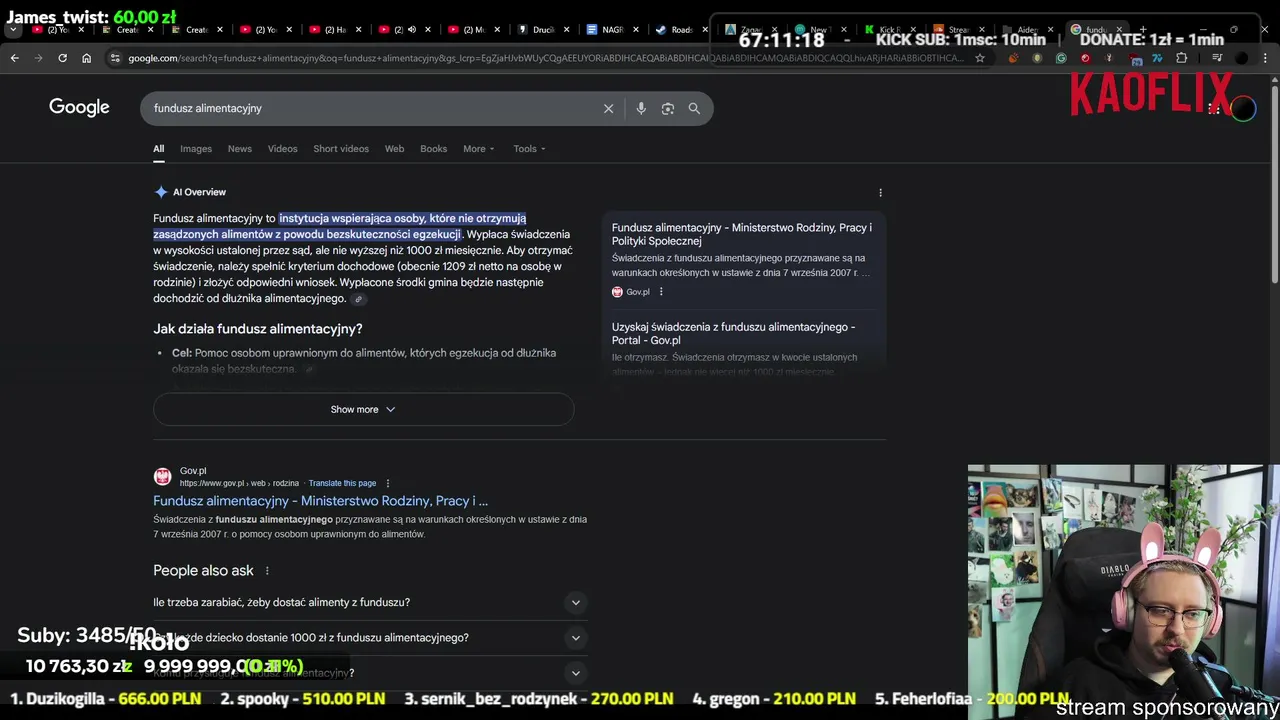View site information icon in address bar
Viewport: 1280px width, 720px height.
(116, 58)
